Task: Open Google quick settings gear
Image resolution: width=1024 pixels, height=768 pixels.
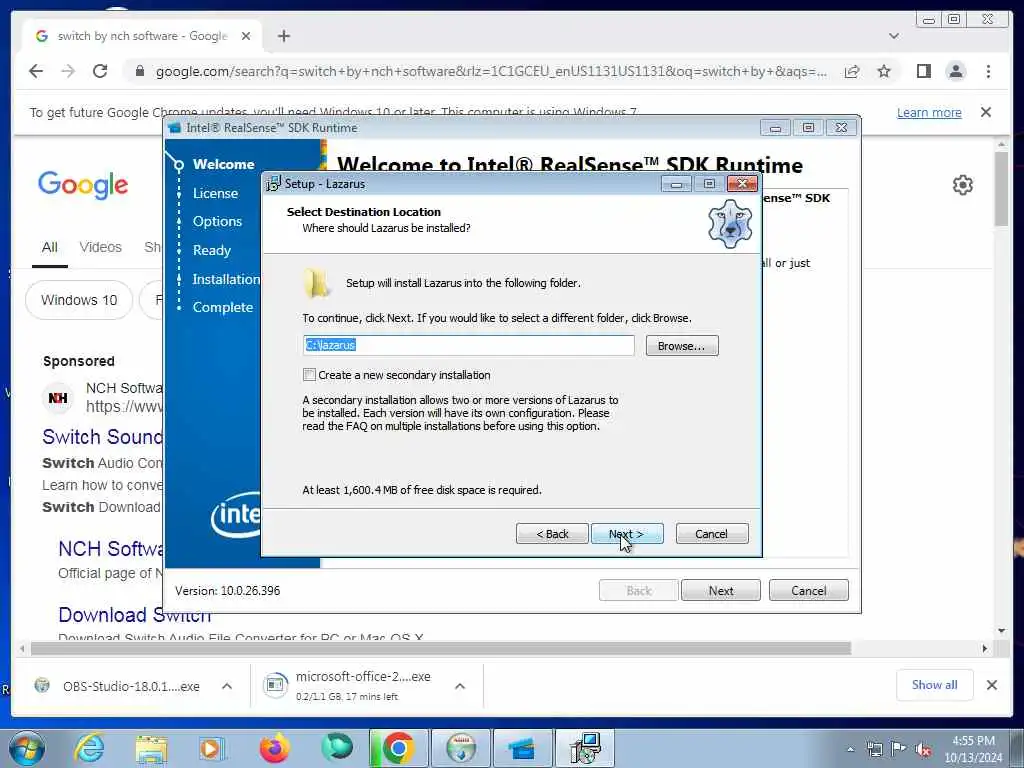Action: (x=963, y=185)
